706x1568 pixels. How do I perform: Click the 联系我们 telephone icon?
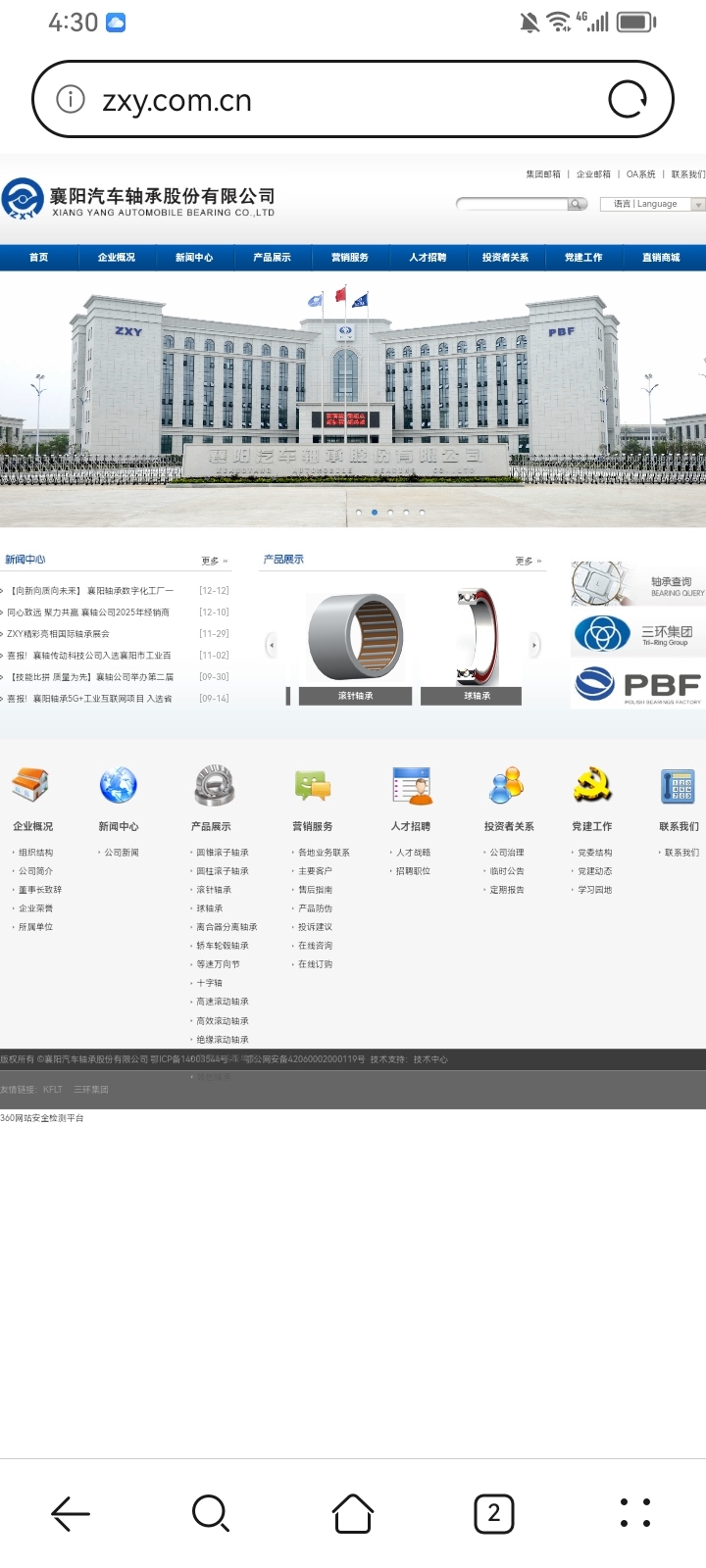tap(678, 786)
